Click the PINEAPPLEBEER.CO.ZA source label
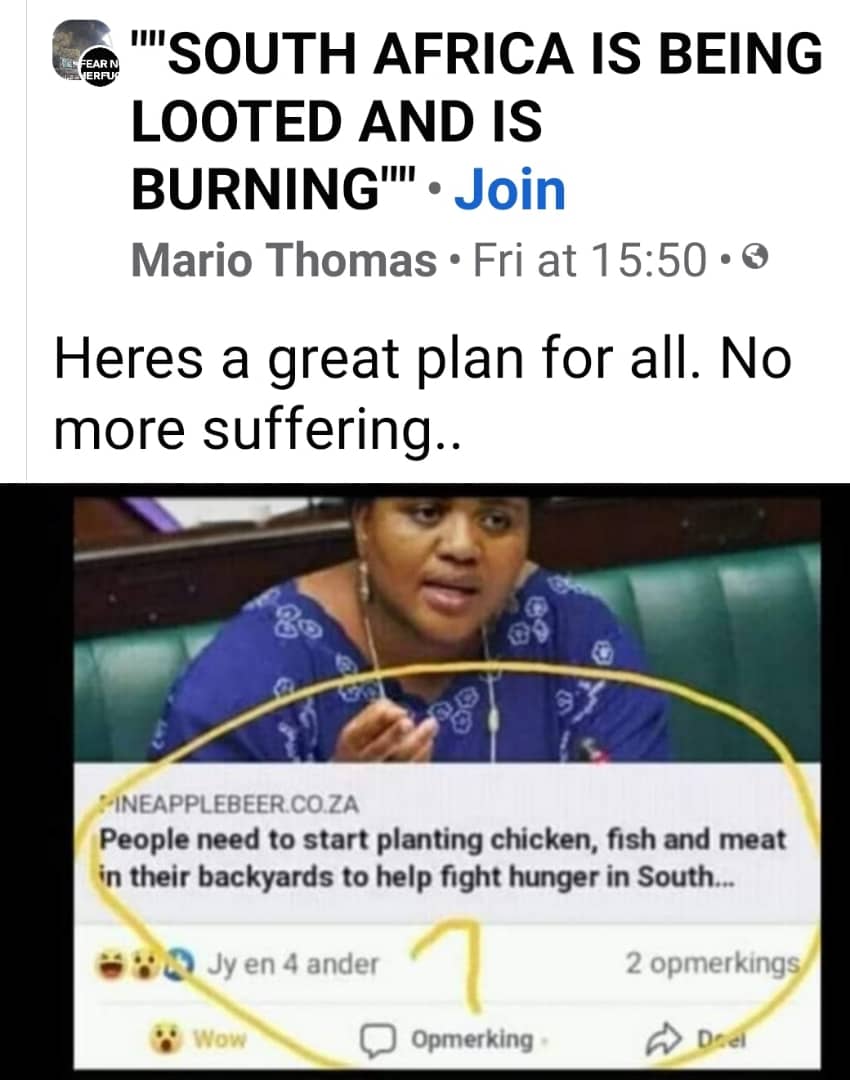 click(x=229, y=804)
